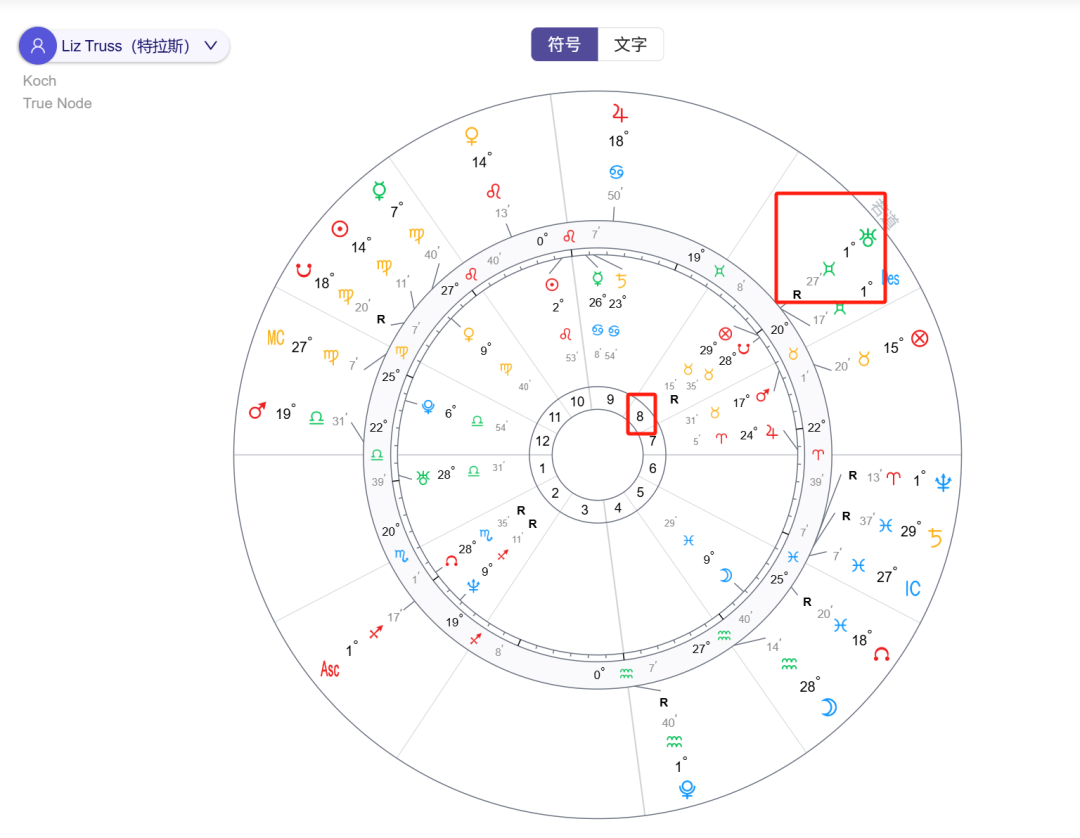Click the user avatar beside Liz Truss
Screen dimensions: 1080x838
click(x=36, y=46)
